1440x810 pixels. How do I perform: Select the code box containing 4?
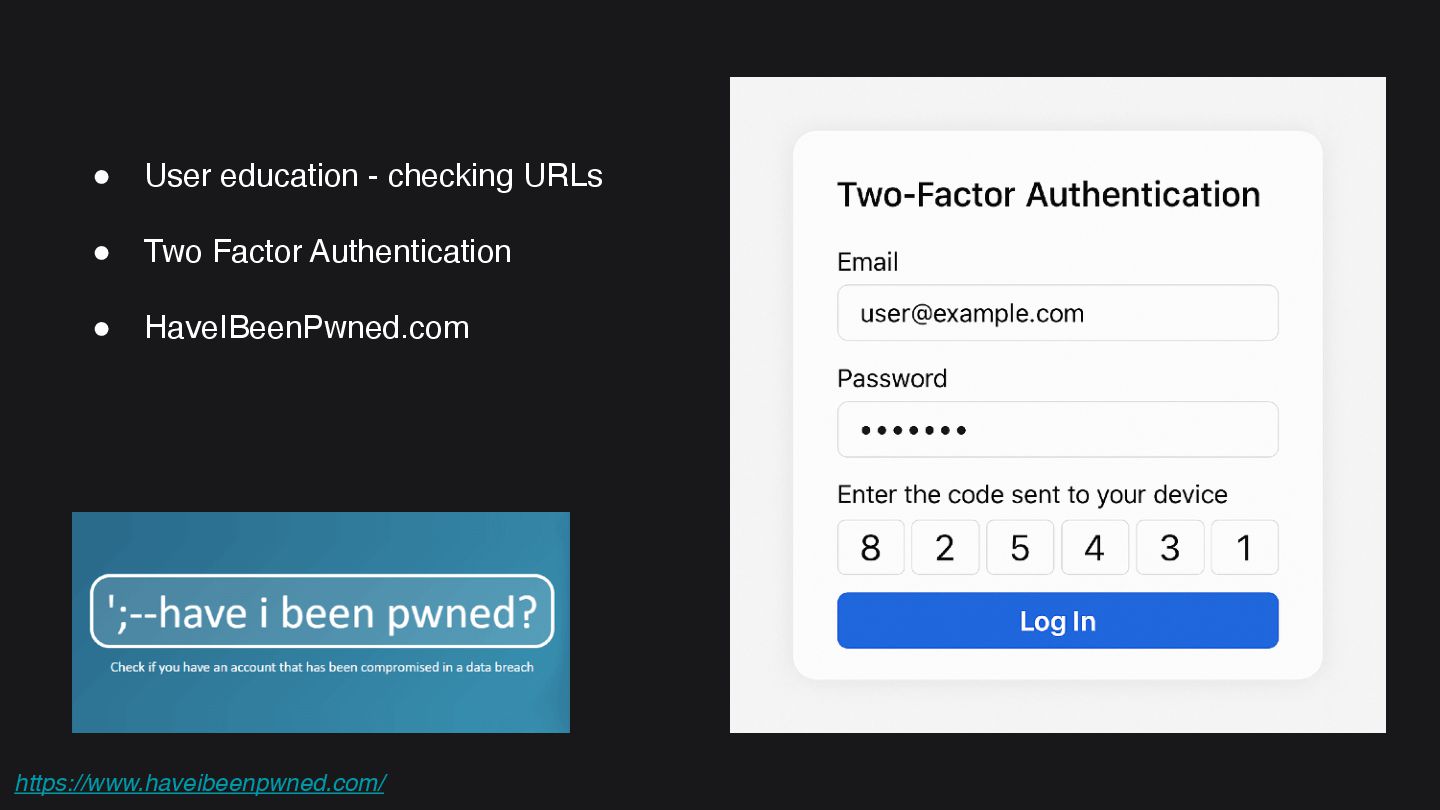(1095, 548)
